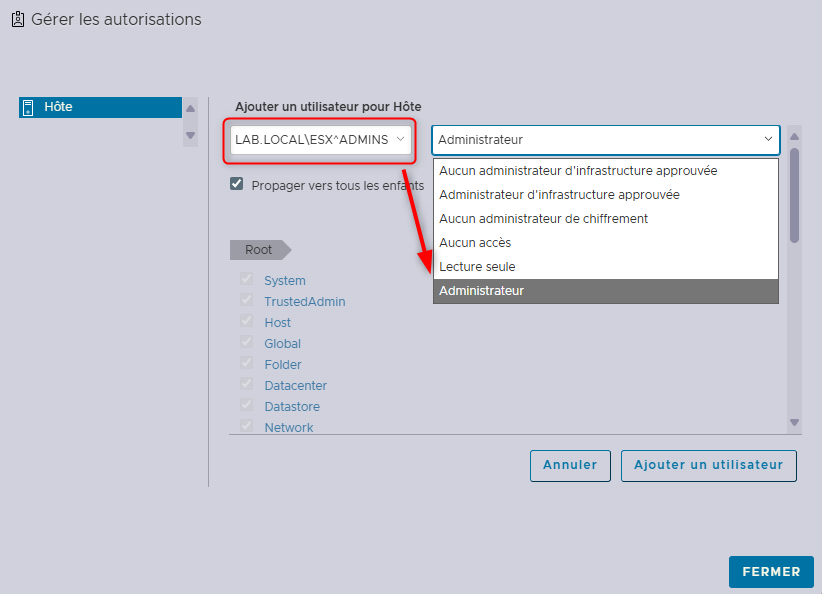Viewport: 822px width, 594px height.
Task: Click the permissions icon beside the dialog title
Action: point(17,19)
